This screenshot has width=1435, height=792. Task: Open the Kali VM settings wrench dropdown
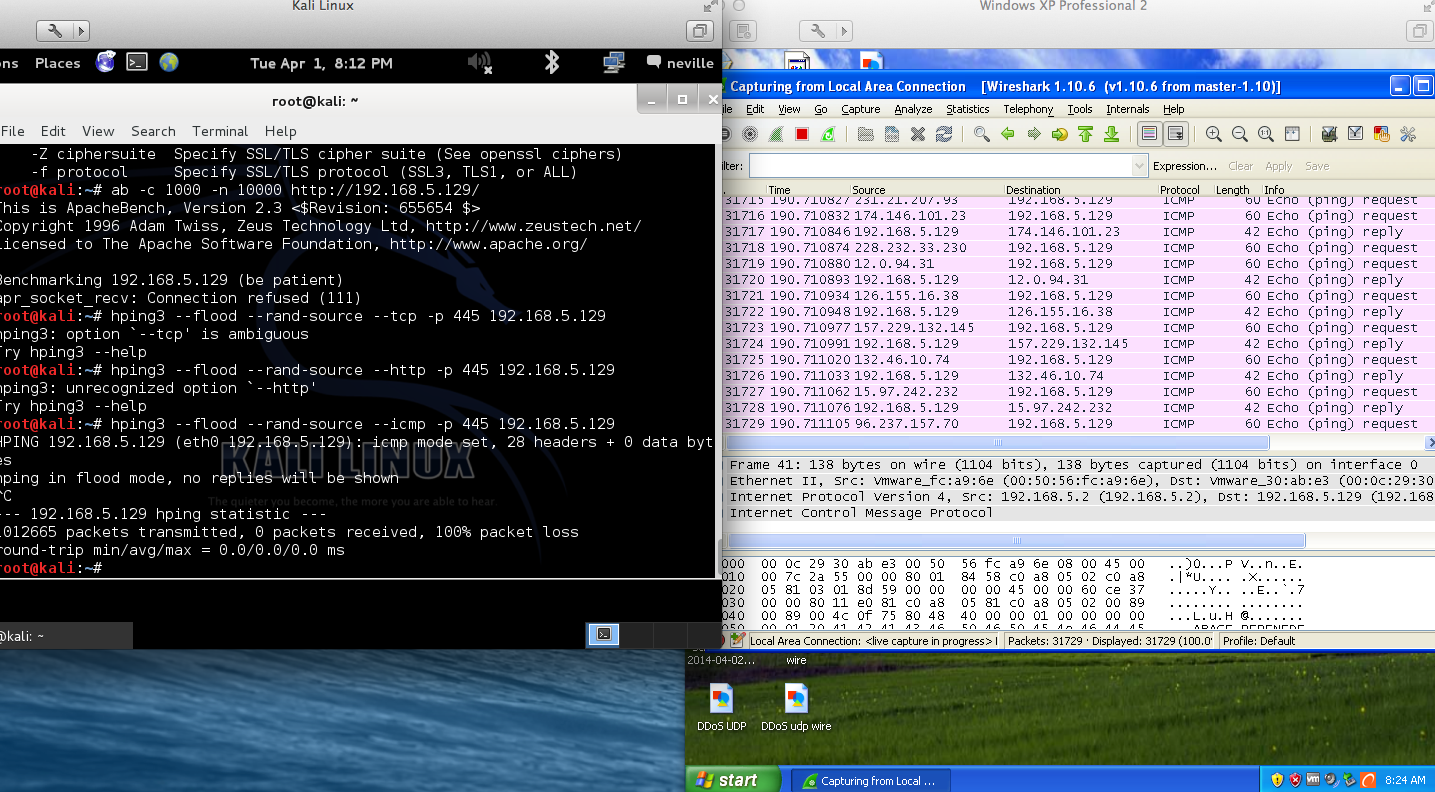[x=62, y=31]
